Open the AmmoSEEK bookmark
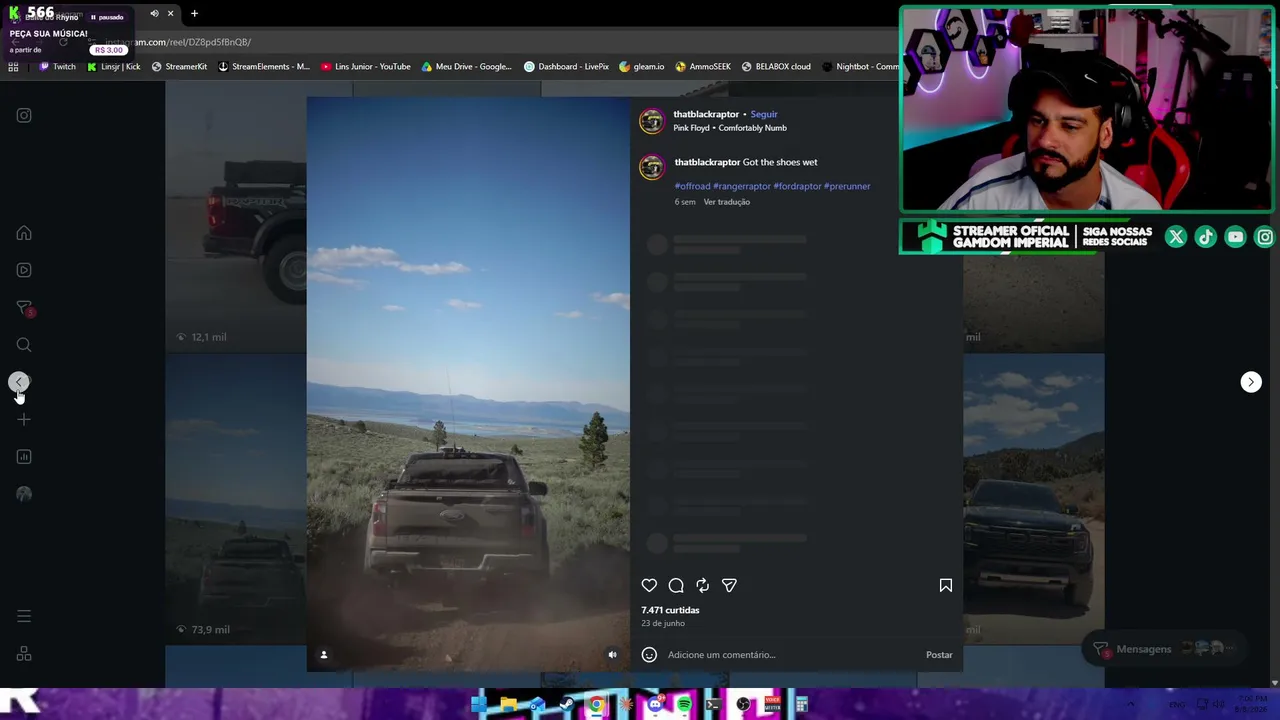 pos(703,67)
